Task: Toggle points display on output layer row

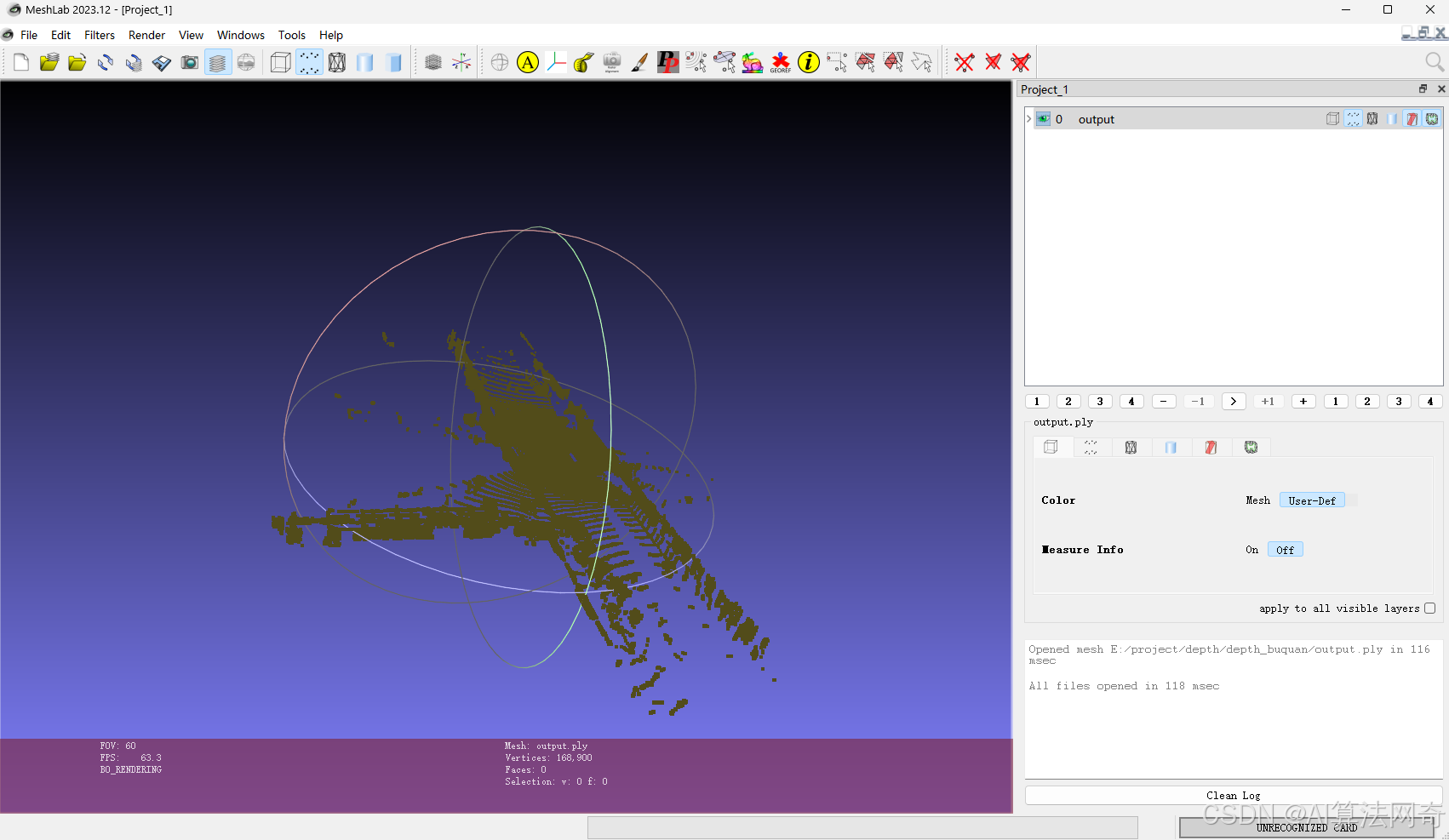Action: [x=1353, y=119]
